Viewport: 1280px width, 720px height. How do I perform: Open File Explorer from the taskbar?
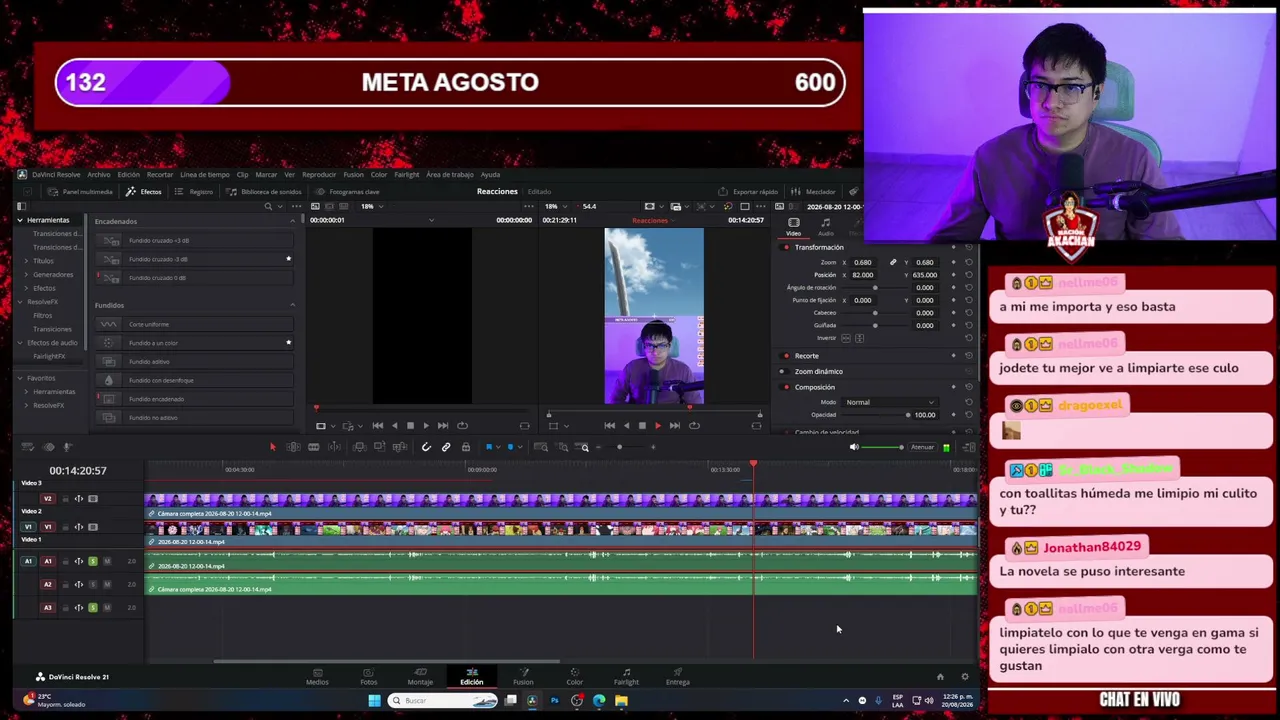[x=621, y=701]
